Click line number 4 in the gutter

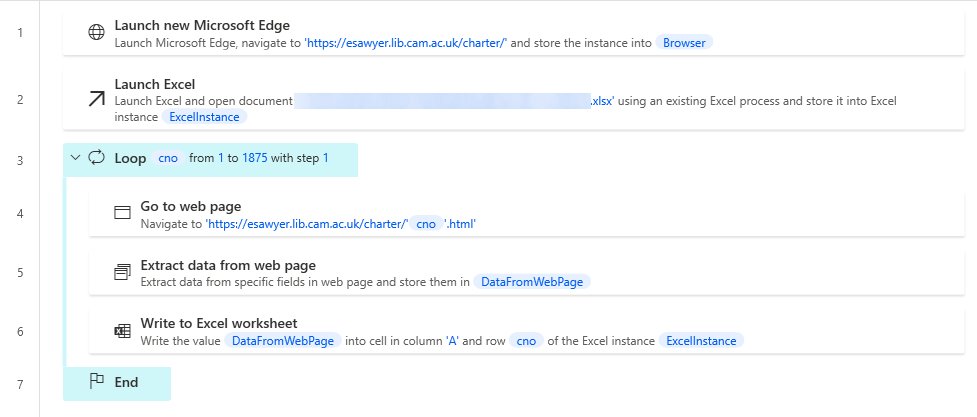coord(20,213)
